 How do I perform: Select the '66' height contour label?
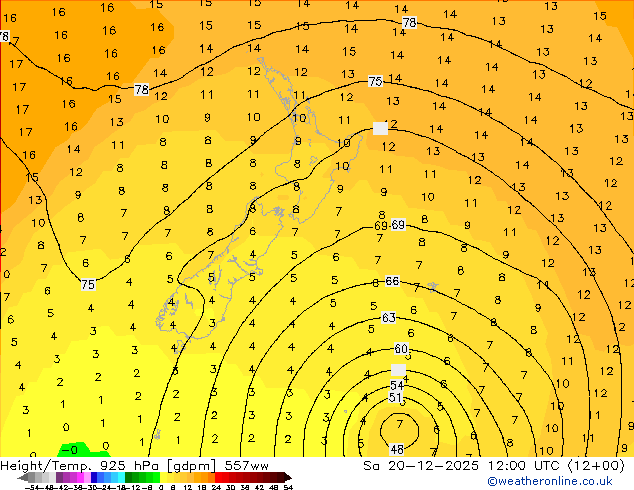[392, 281]
